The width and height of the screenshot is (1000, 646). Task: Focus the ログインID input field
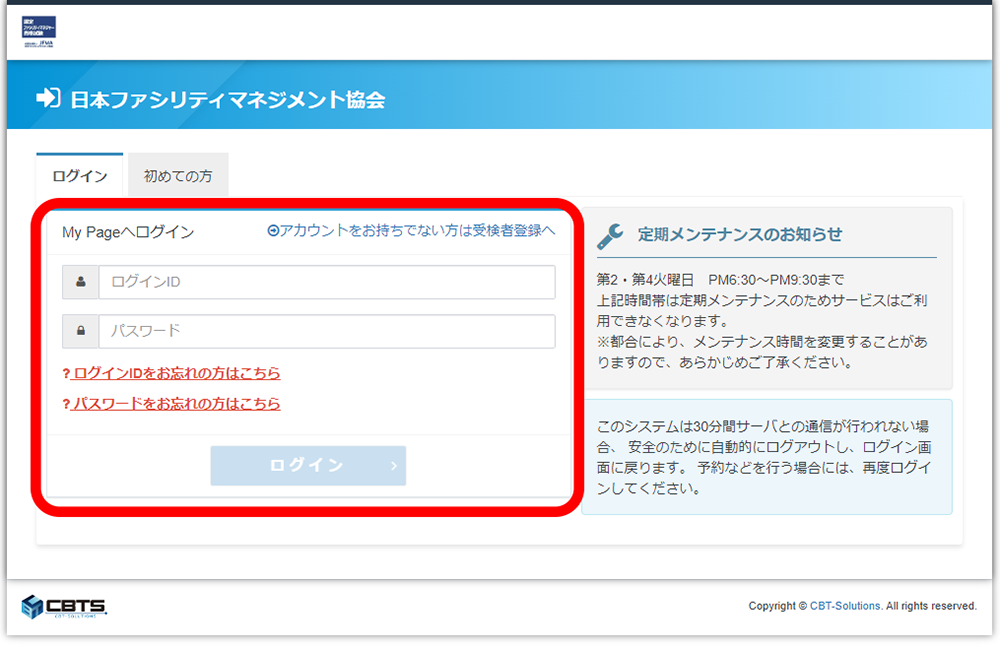[x=327, y=282]
